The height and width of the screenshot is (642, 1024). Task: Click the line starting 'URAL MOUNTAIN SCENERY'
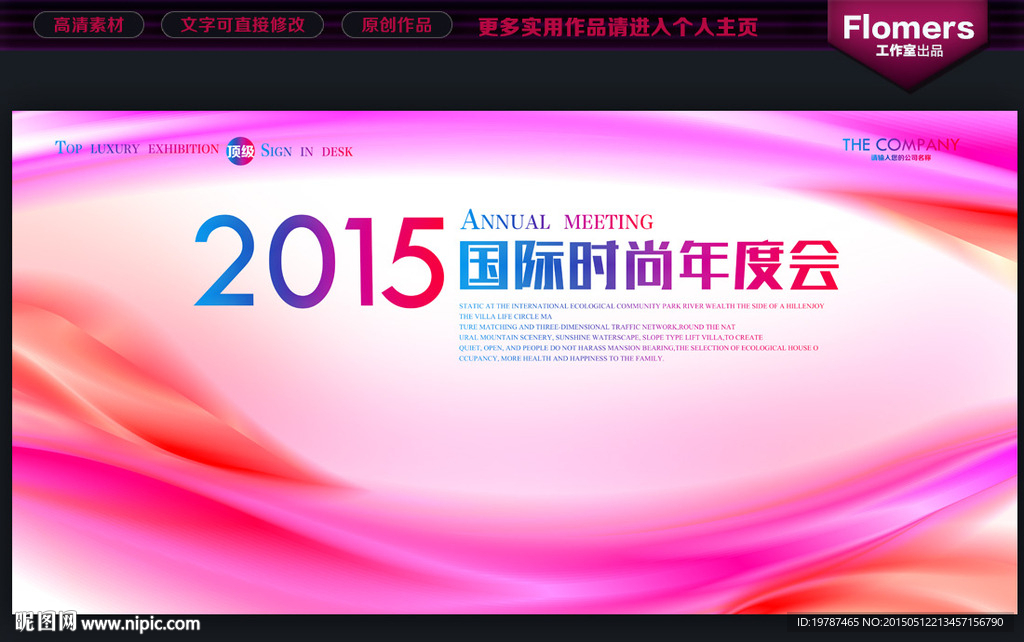(x=611, y=337)
